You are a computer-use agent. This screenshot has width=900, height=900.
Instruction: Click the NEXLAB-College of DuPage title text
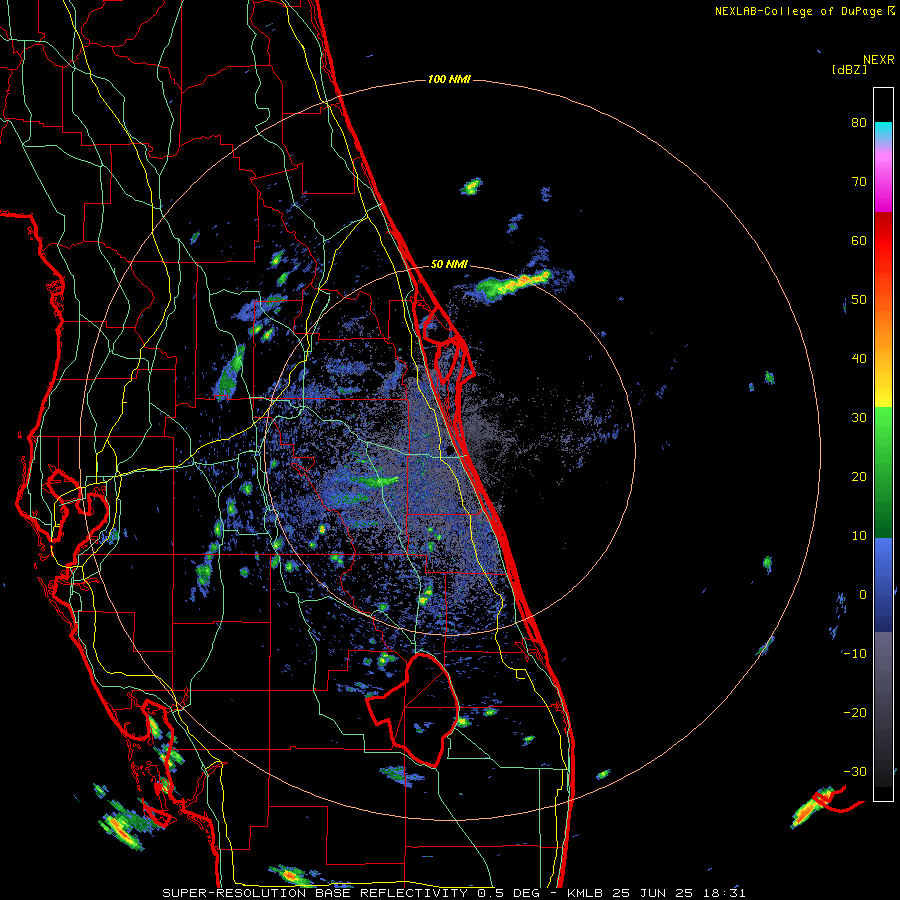pos(798,11)
